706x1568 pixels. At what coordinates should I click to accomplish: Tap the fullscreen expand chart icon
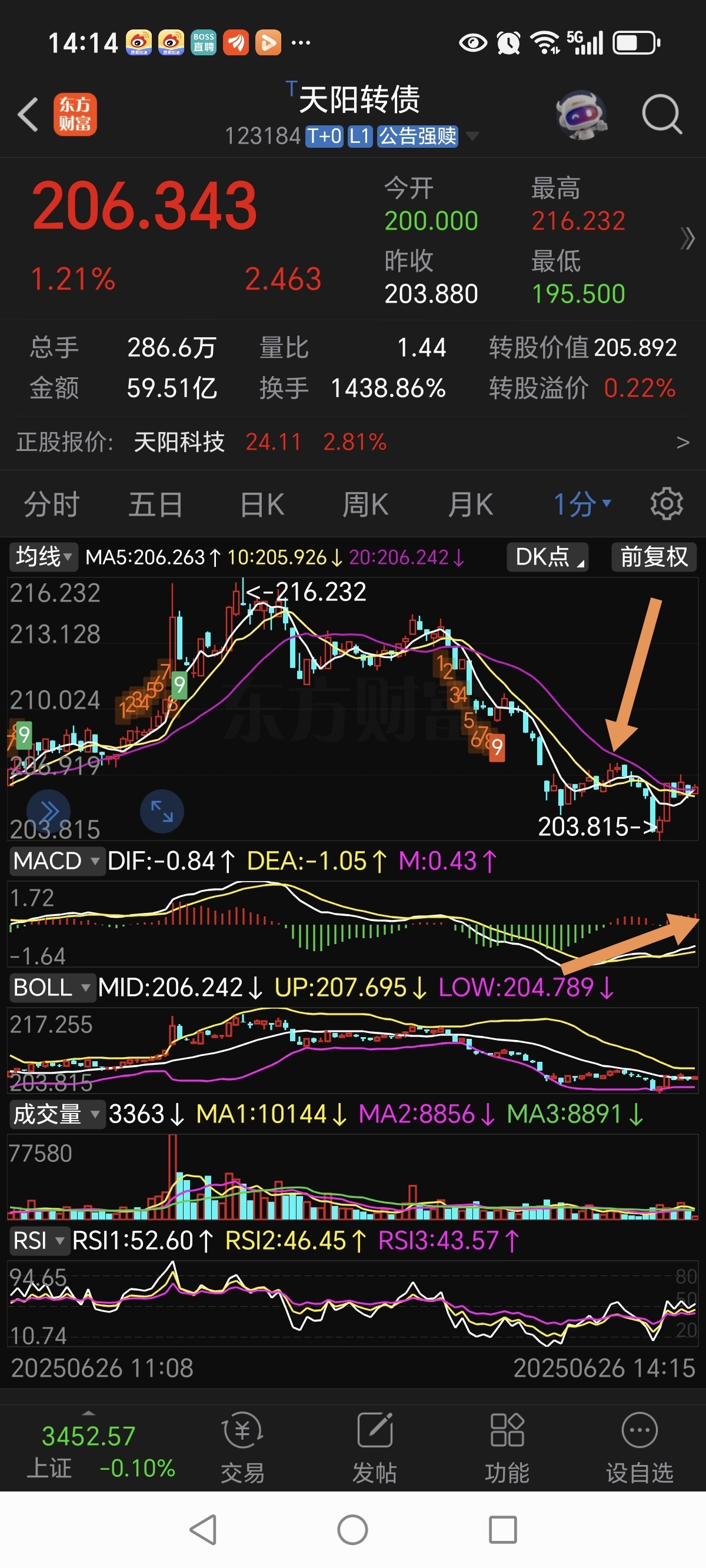162,812
